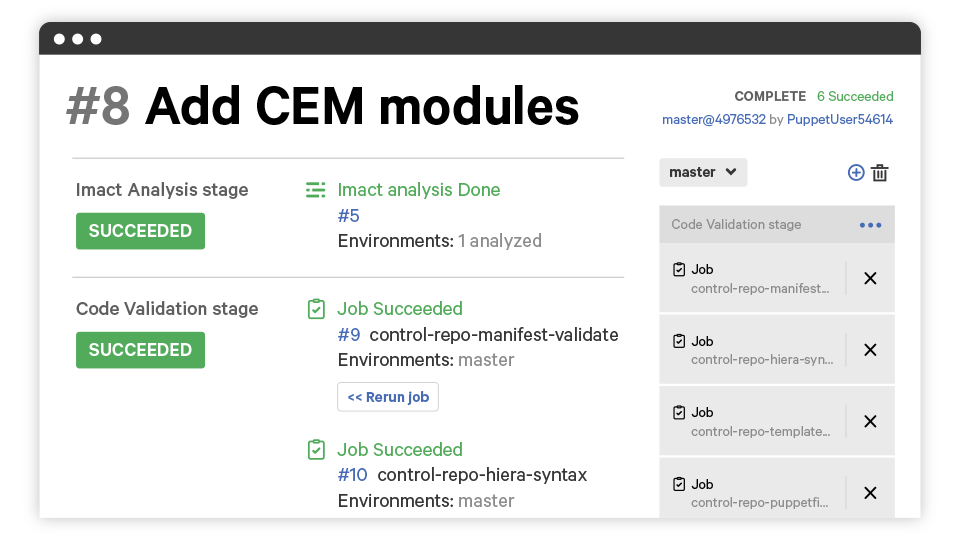
Task: Click the impact analysis list icon
Action: [x=316, y=190]
